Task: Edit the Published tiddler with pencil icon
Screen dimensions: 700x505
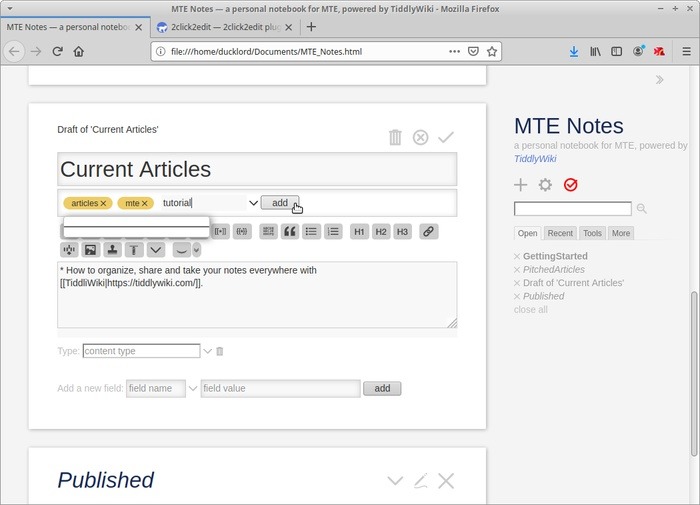Action: coord(421,481)
